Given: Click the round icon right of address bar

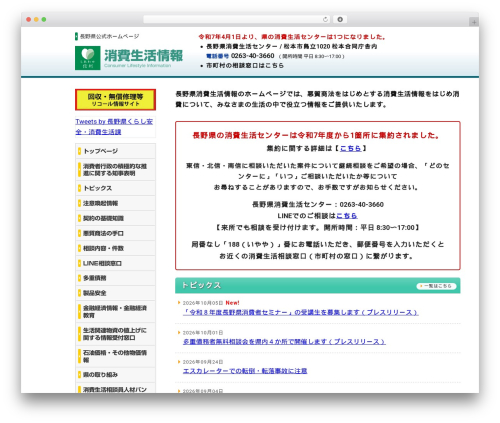Looking at the screenshot, I should tap(340, 20).
